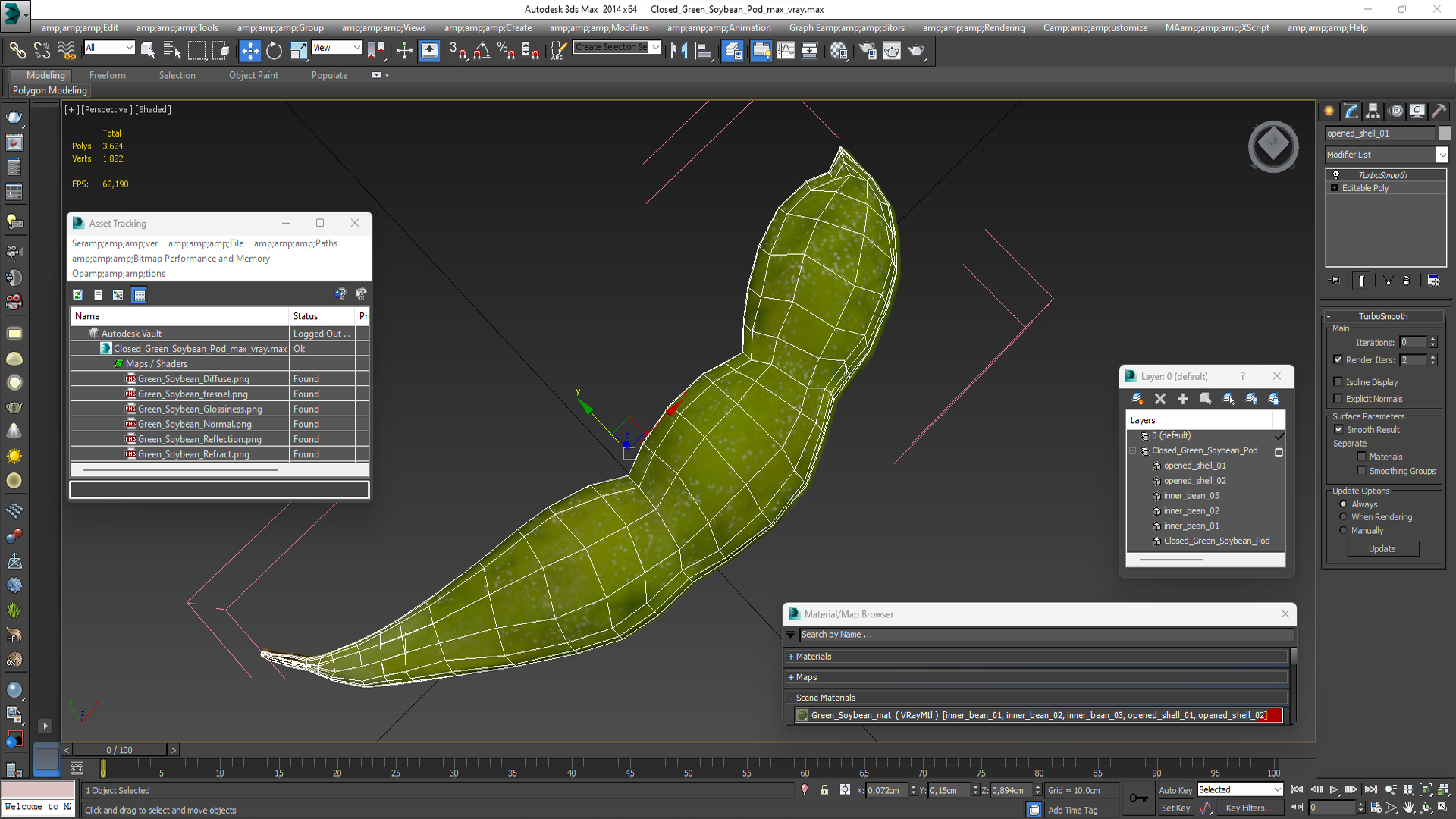Click the Rotate tool icon

pos(274,51)
